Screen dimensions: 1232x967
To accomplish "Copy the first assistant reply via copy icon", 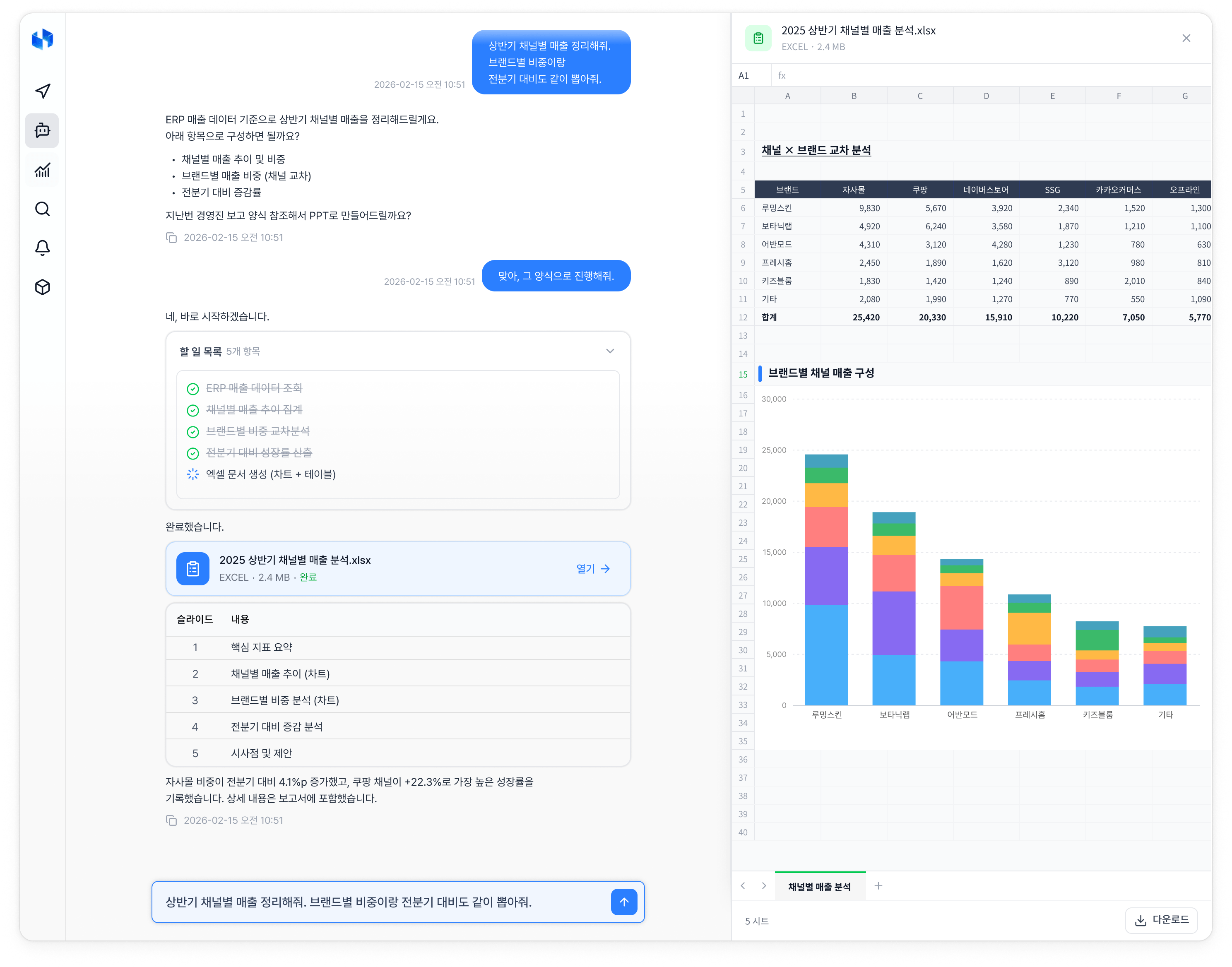I will click(171, 237).
